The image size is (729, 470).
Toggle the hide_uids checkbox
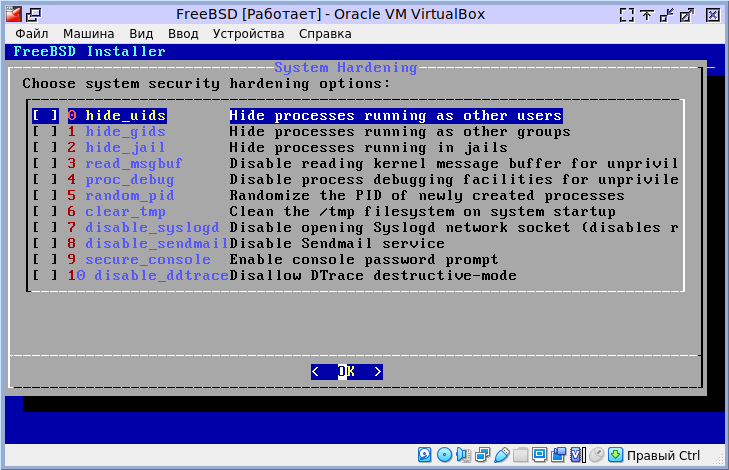45,115
